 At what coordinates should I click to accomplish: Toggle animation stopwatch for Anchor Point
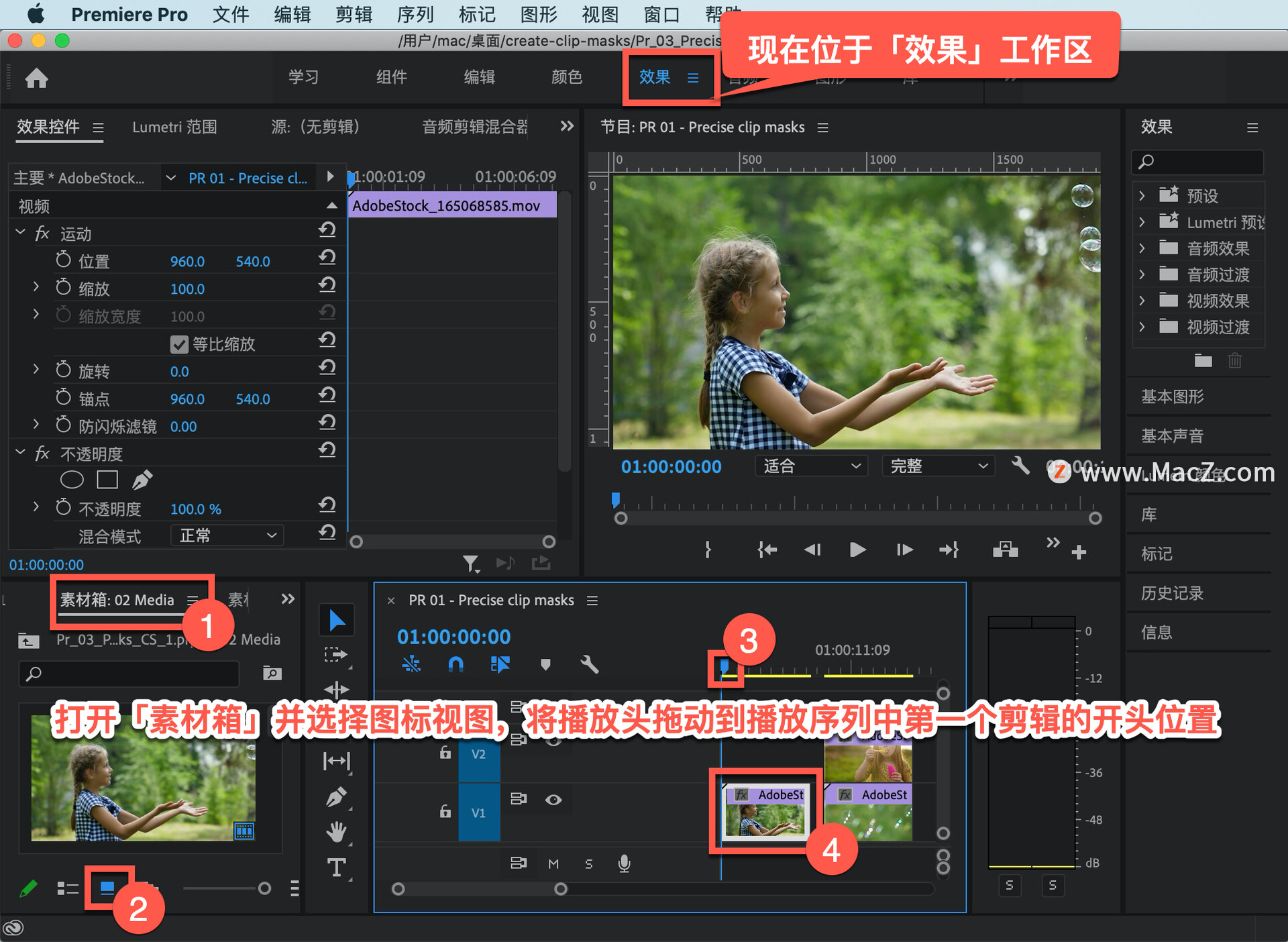tap(63, 397)
